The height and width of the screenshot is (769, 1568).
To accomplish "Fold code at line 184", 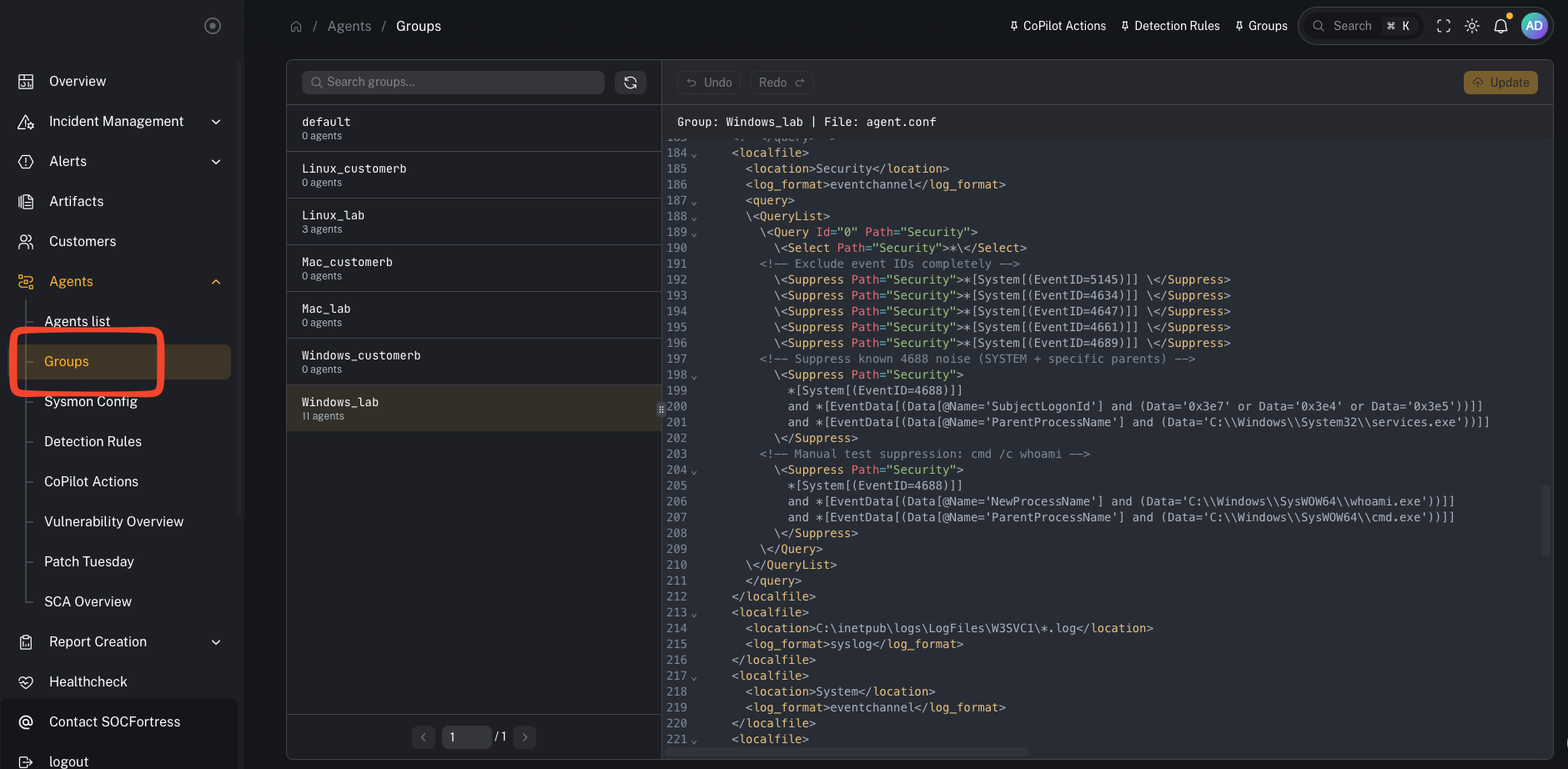I will pyautogui.click(x=694, y=154).
